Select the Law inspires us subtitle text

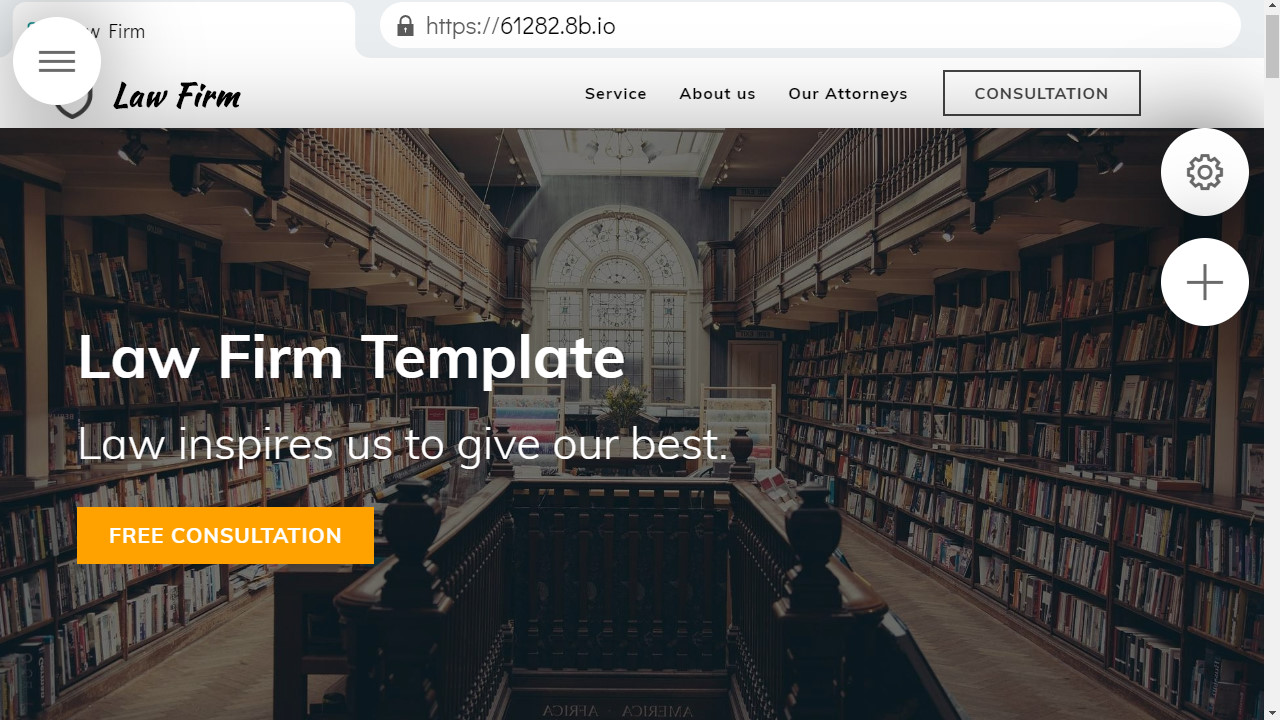(403, 443)
